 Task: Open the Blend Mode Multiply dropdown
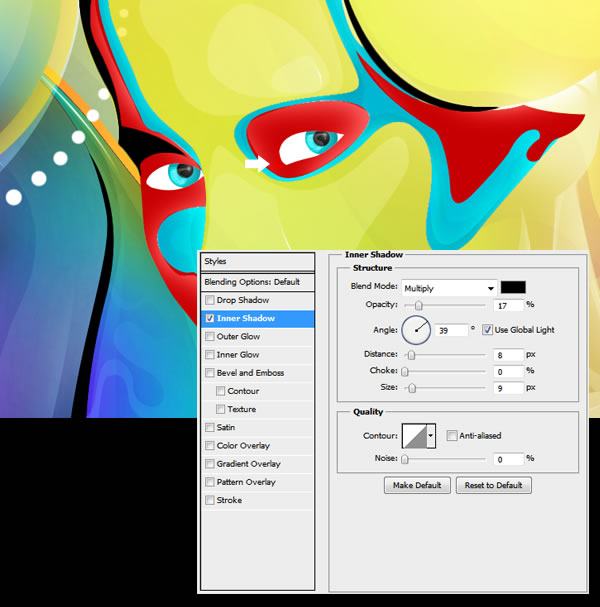(x=449, y=288)
